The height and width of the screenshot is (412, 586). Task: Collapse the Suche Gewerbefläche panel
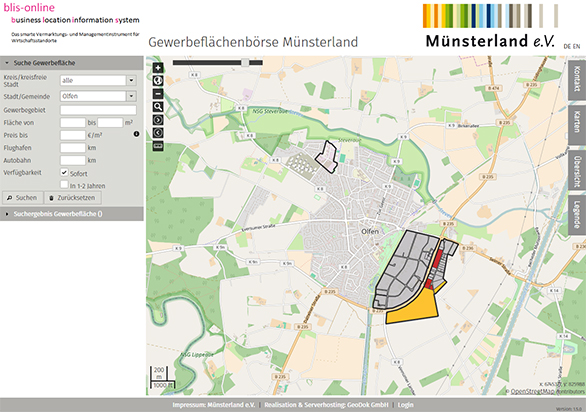(72, 63)
